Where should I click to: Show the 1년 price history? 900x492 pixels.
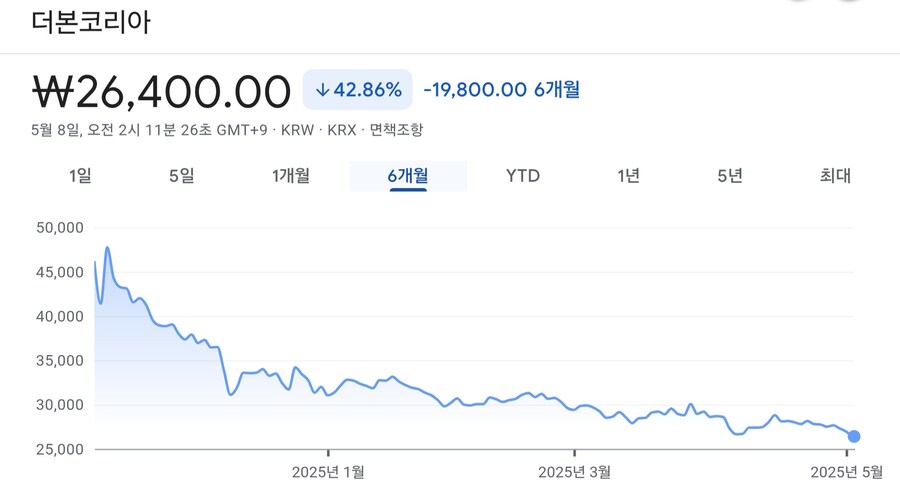629,176
